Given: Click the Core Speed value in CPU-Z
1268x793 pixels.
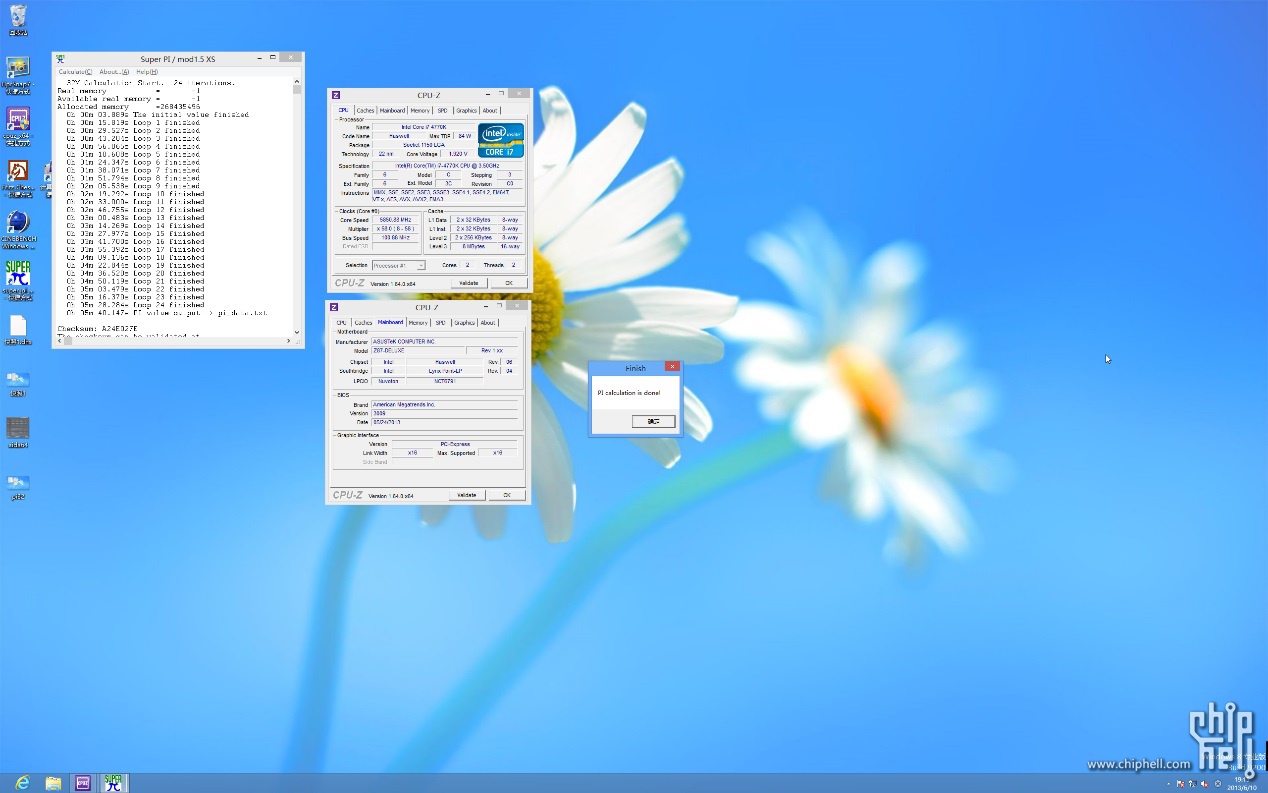Looking at the screenshot, I should 396,219.
